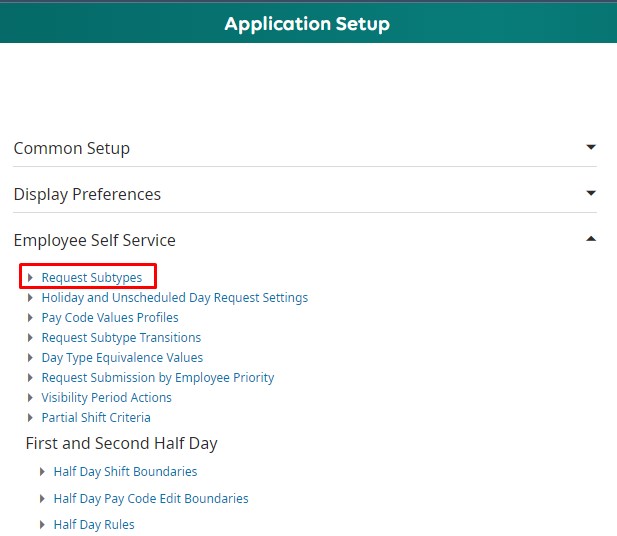The width and height of the screenshot is (617, 536).
Task: Open Day Type Equivalence Values
Action: coord(122,358)
